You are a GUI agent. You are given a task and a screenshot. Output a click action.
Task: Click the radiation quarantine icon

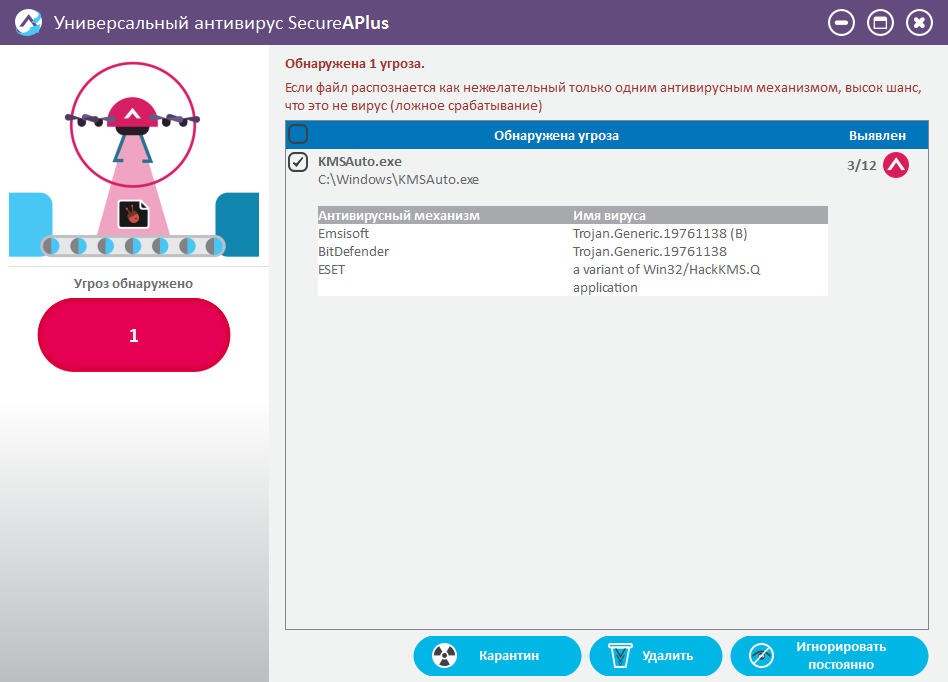point(444,655)
